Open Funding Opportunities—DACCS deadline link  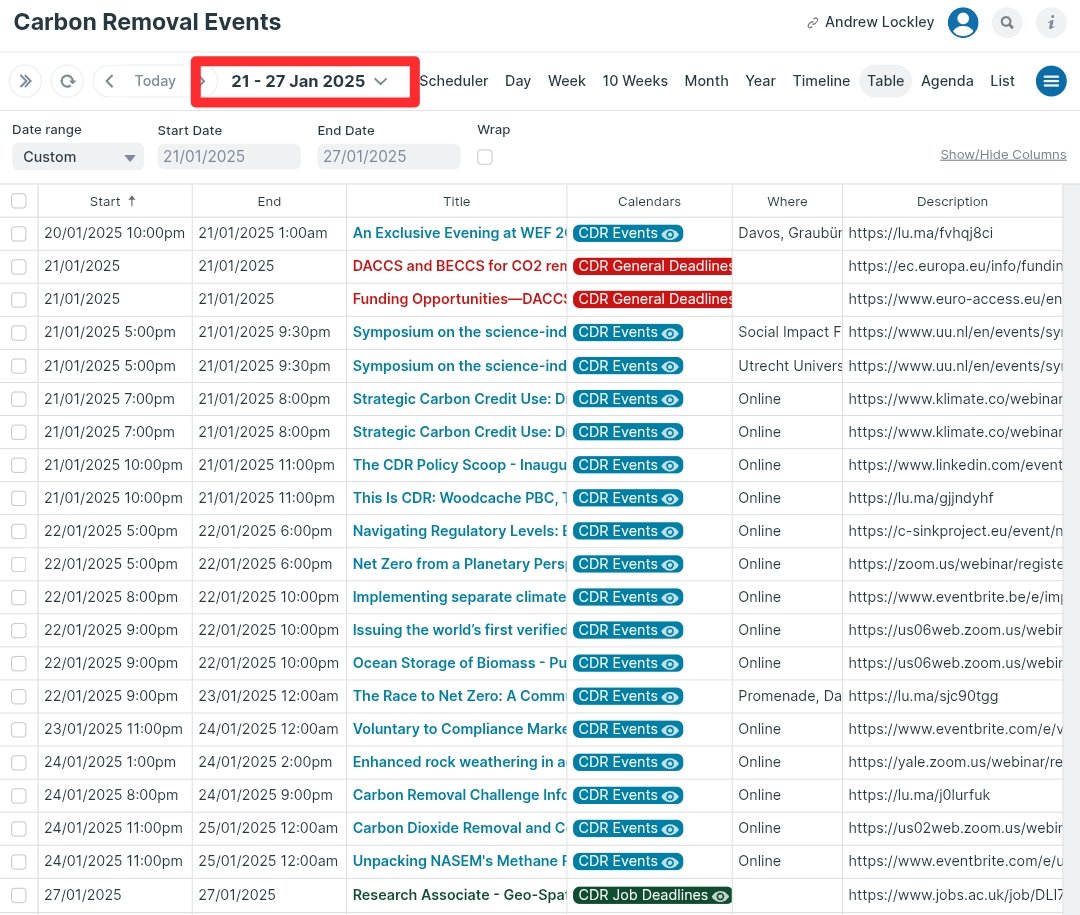(459, 299)
